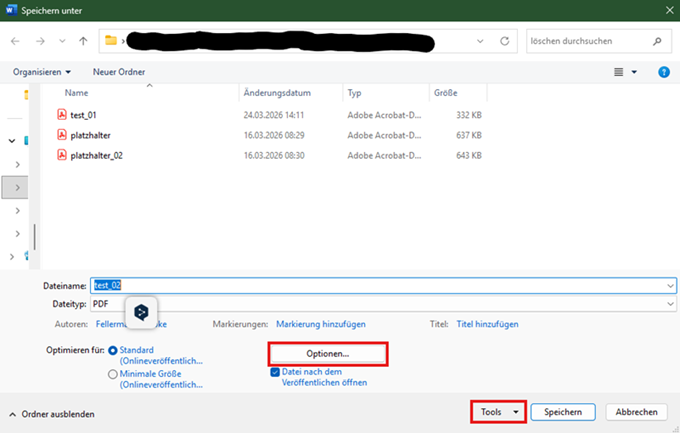Click the Back navigation arrow
This screenshot has height=433, width=680.
15,41
